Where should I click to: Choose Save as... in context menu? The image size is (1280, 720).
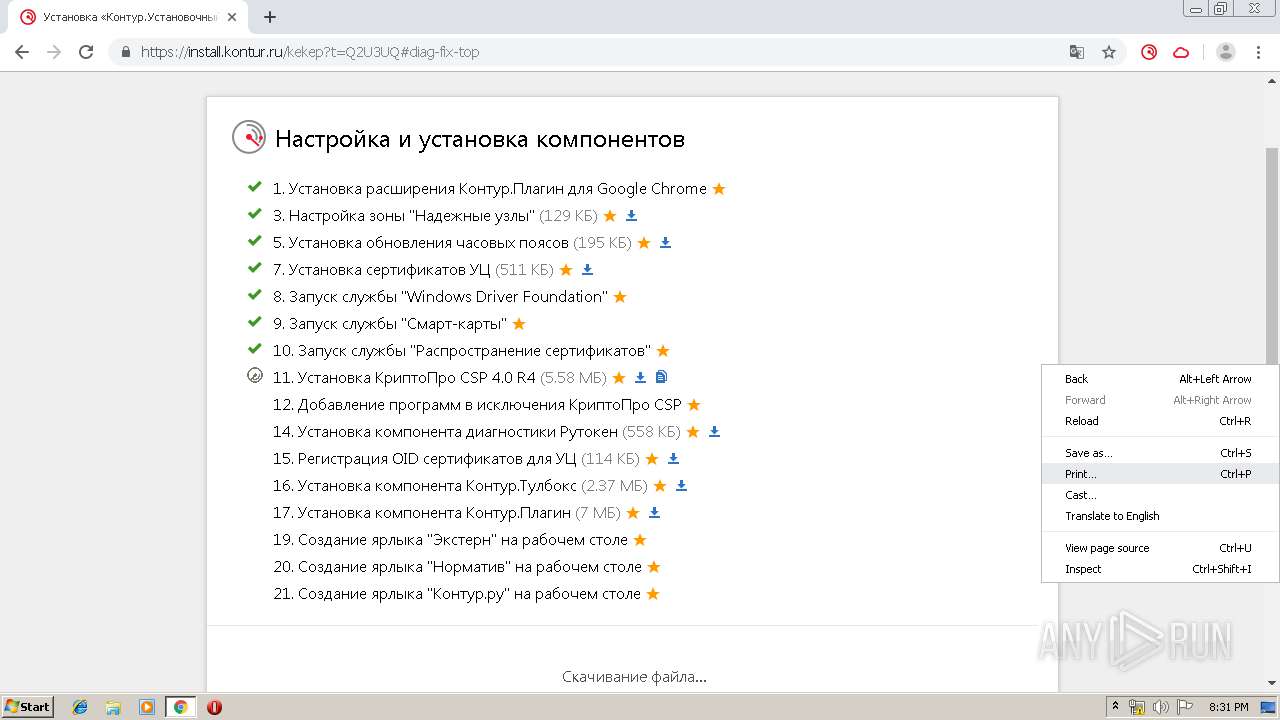1160,453
